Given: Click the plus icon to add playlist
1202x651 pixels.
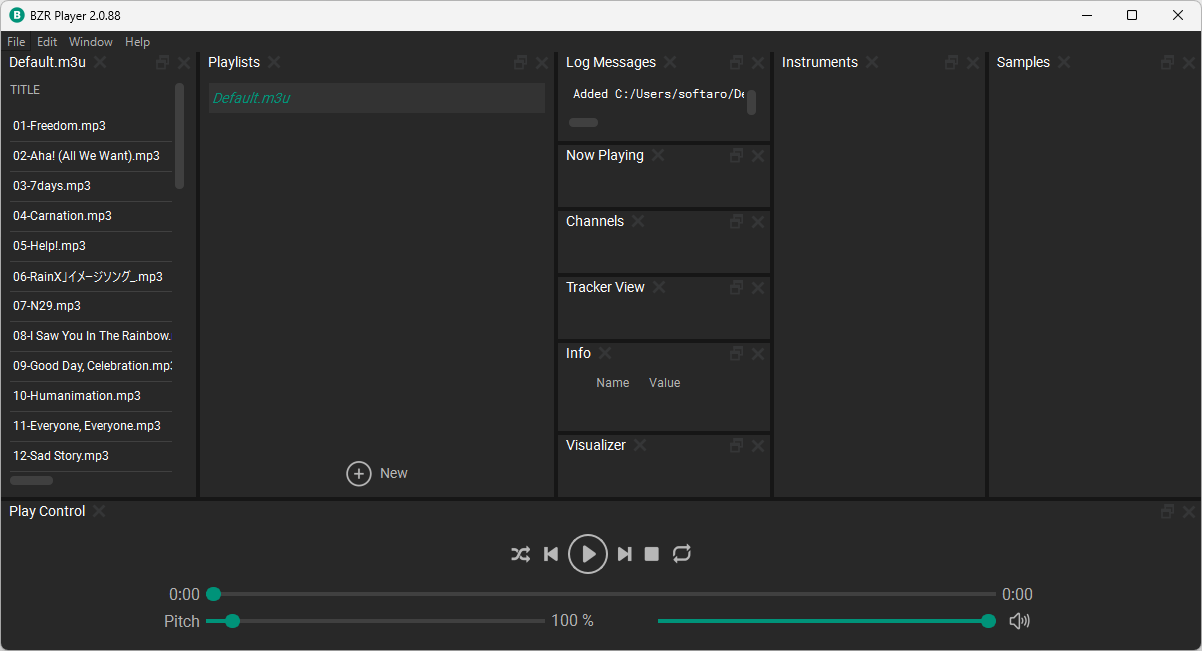Looking at the screenshot, I should [x=359, y=474].
